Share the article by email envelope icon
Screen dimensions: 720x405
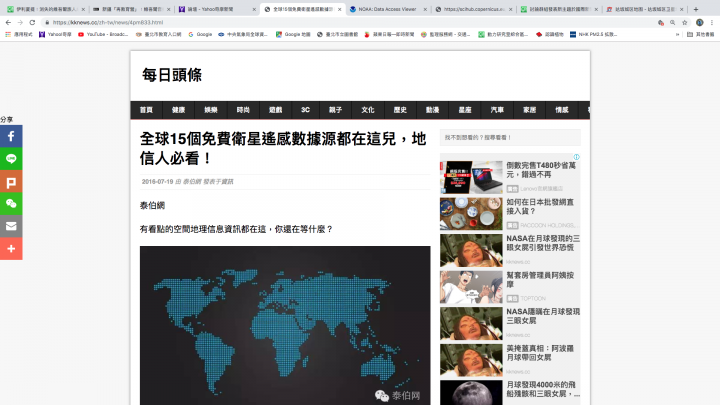(x=11, y=226)
